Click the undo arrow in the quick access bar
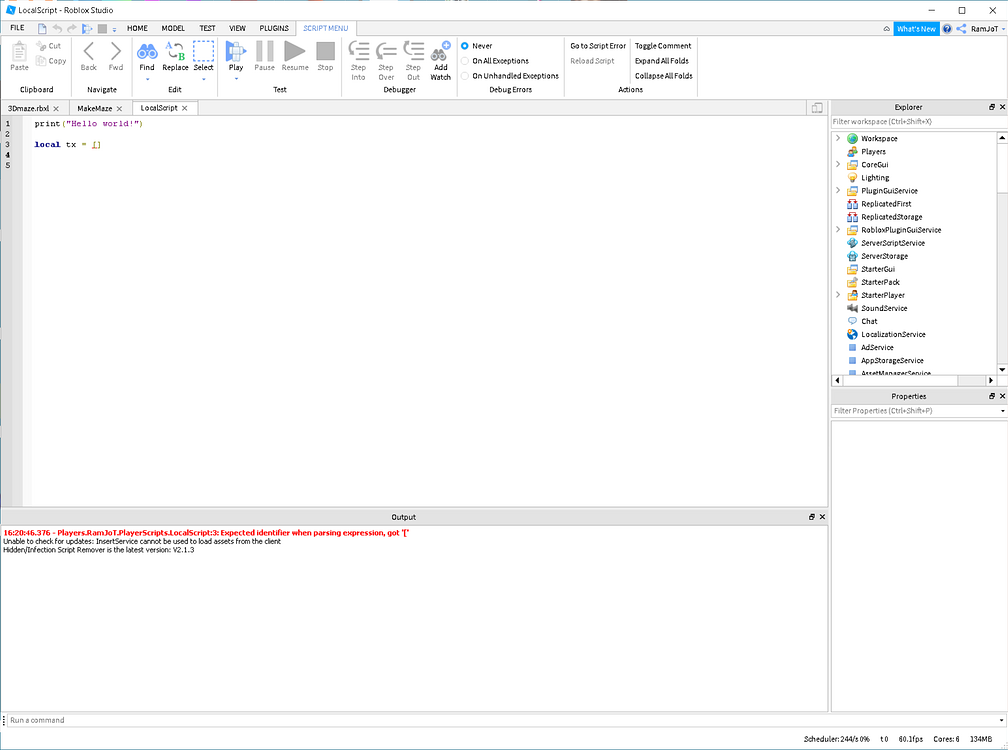The height and width of the screenshot is (750, 1008). pyautogui.click(x=57, y=28)
